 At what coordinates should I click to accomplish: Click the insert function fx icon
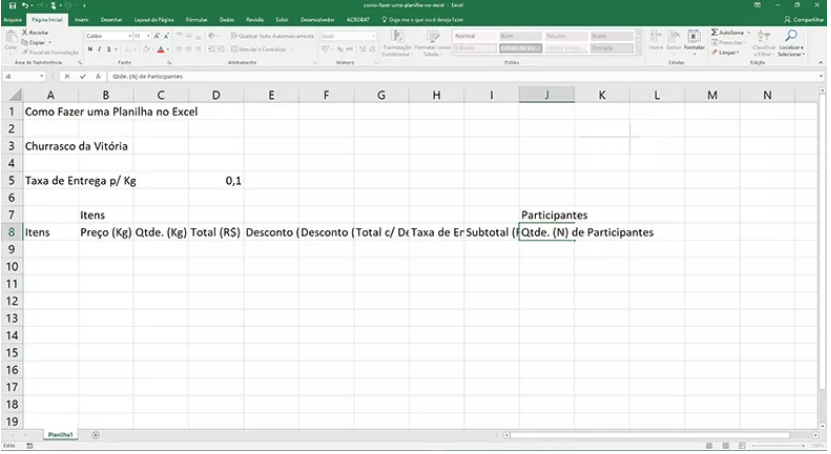coord(98,76)
